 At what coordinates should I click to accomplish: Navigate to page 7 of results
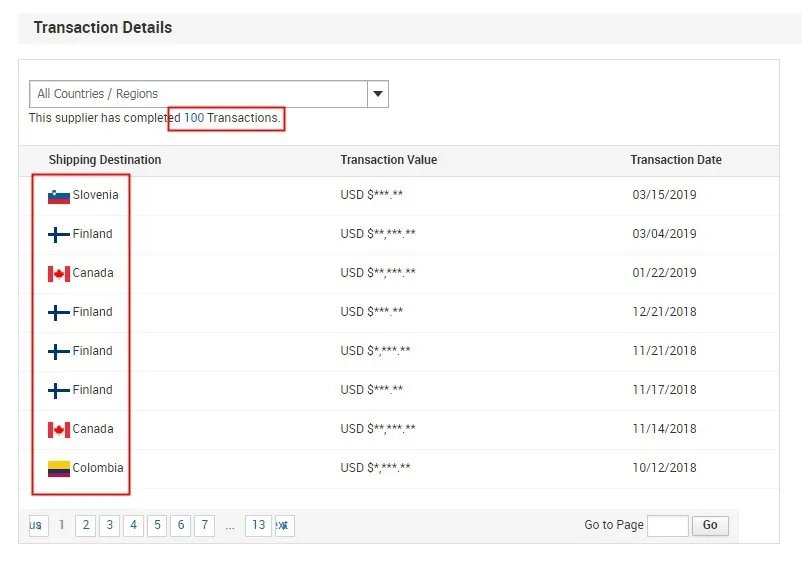(x=204, y=525)
